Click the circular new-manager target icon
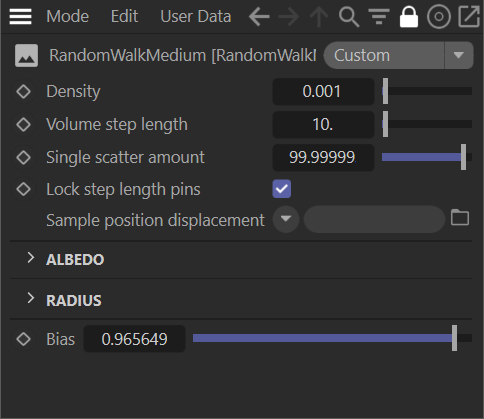This screenshot has height=419, width=484. [439, 17]
